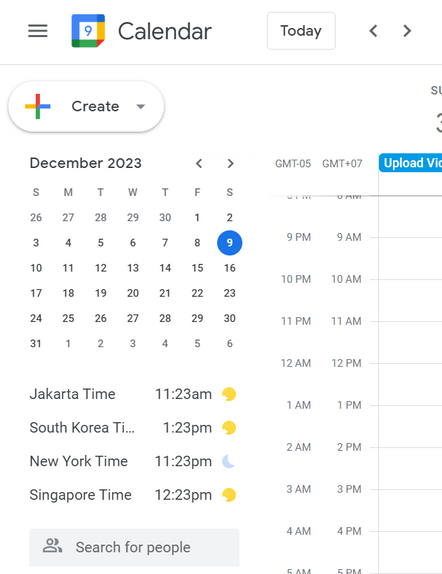Jump to today with the Today button

[x=301, y=31]
